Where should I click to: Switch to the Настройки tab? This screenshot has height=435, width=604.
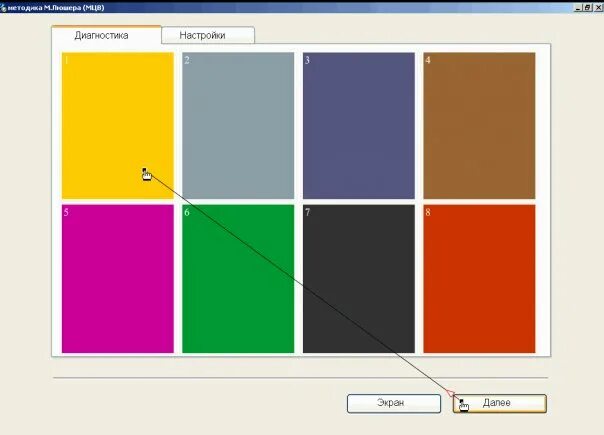(x=208, y=35)
